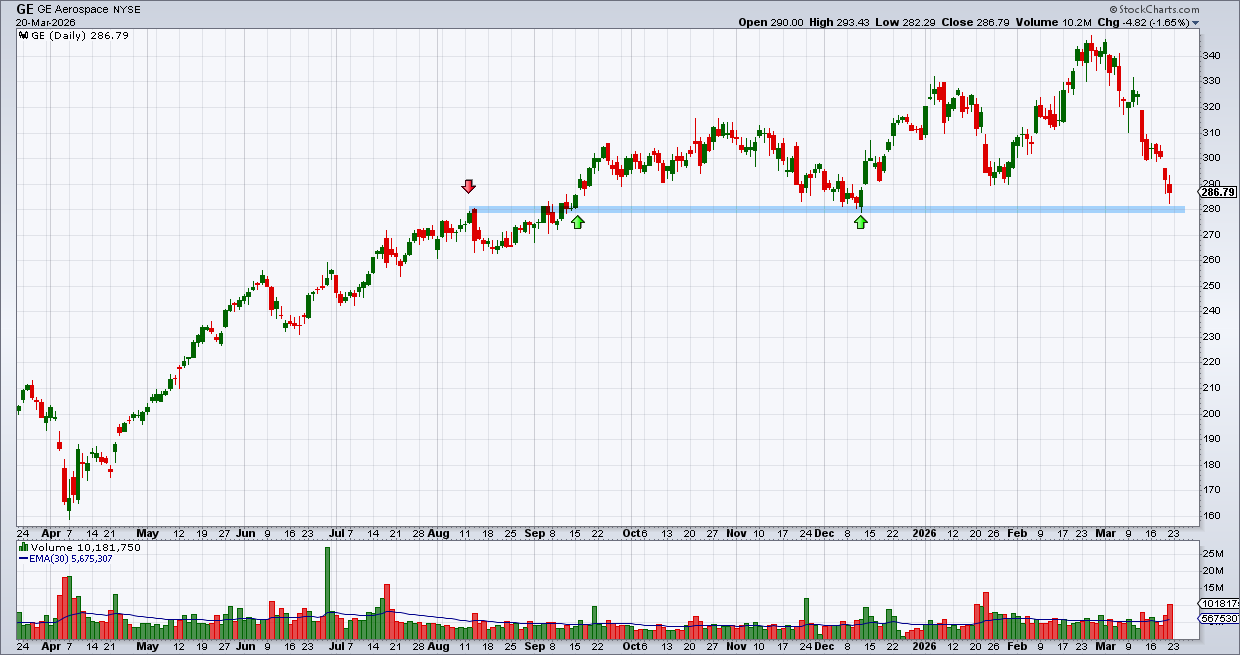Click the 160 price axis label
Screen dimensions: 1240x655
[x=1211, y=516]
